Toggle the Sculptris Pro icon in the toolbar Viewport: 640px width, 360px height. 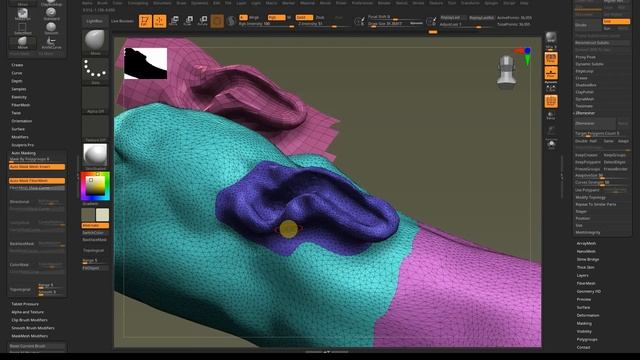point(231,21)
